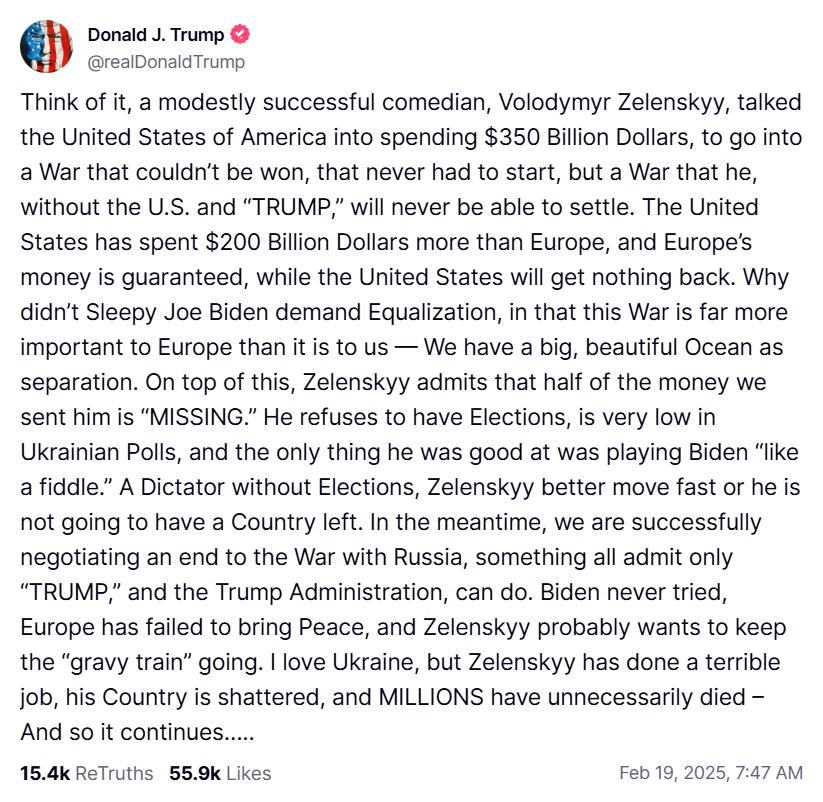Click the opening words "Think of it"
This screenshot has height=802, width=823.
(73, 102)
